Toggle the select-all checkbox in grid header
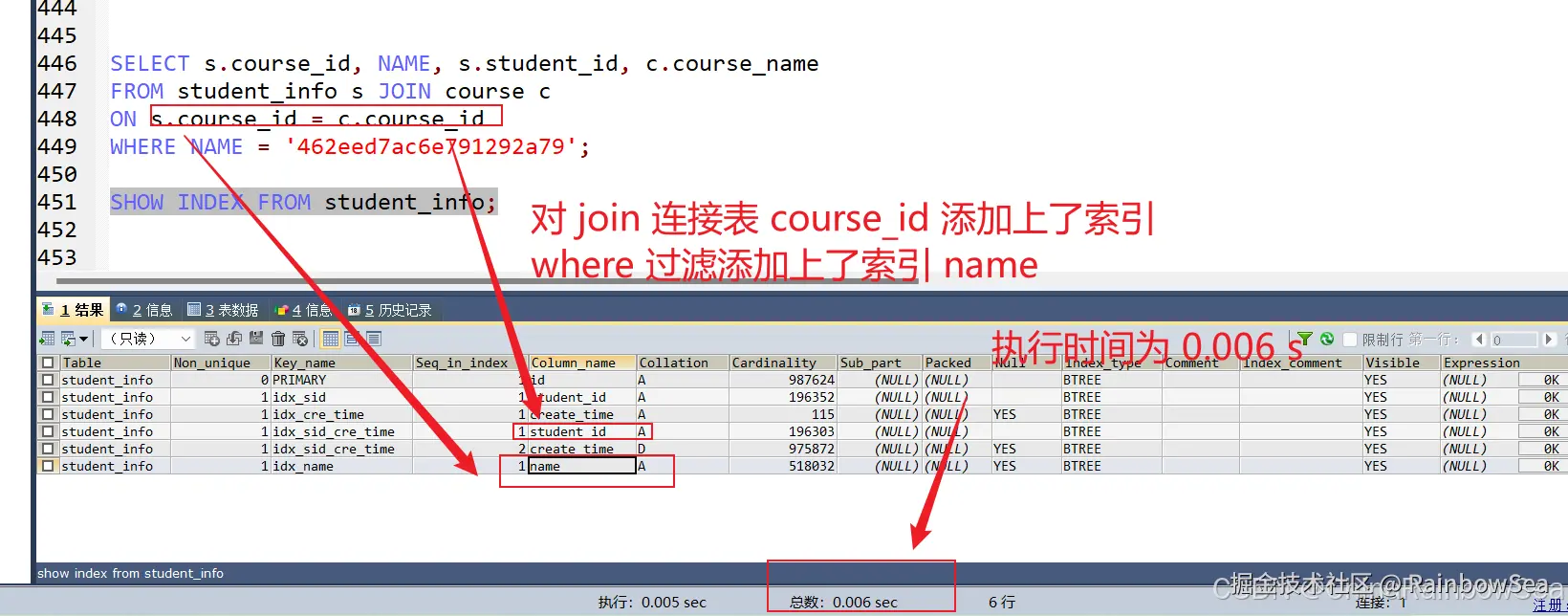Image resolution: width=1568 pixels, height=616 pixels. pyautogui.click(x=48, y=363)
